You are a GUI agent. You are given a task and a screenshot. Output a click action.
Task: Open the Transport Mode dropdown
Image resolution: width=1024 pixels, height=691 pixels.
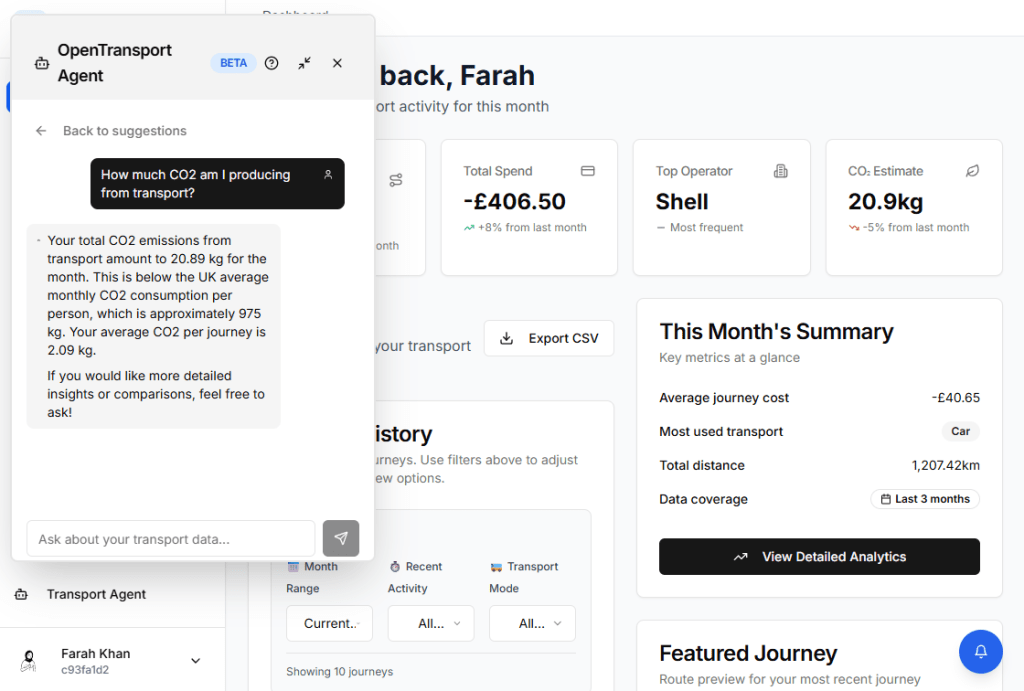[532, 623]
